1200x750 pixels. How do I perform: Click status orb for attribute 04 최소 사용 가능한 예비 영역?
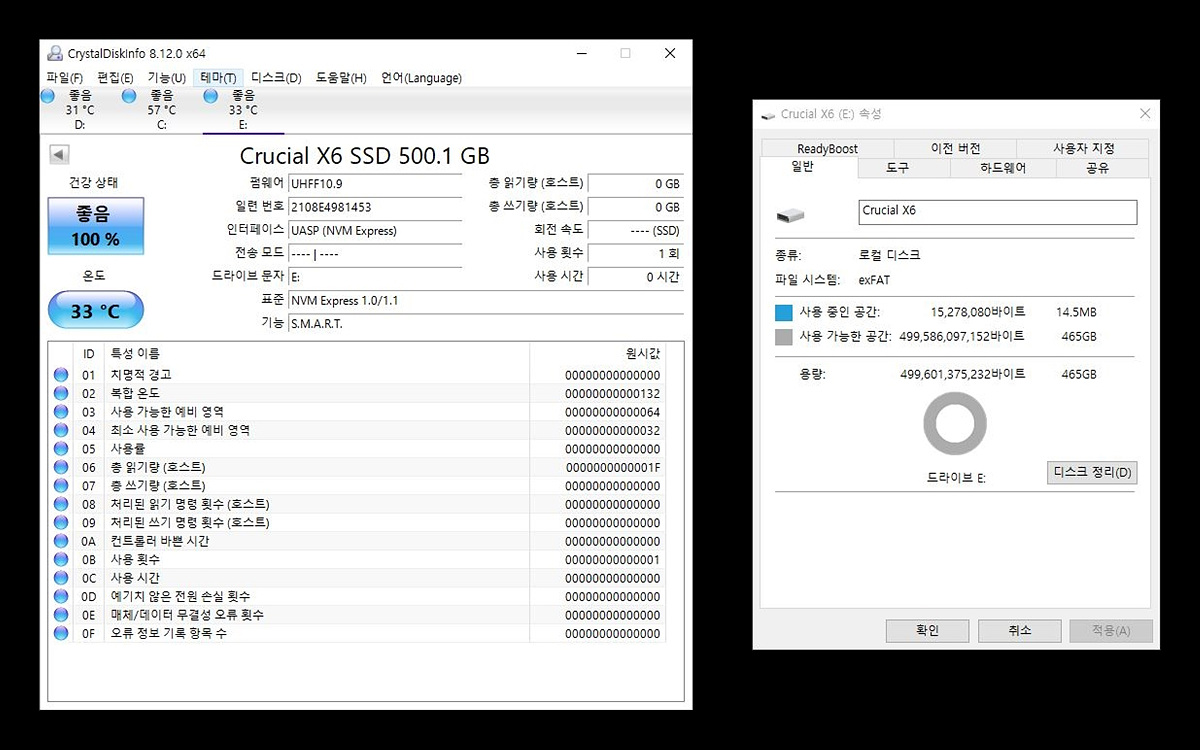(61, 430)
